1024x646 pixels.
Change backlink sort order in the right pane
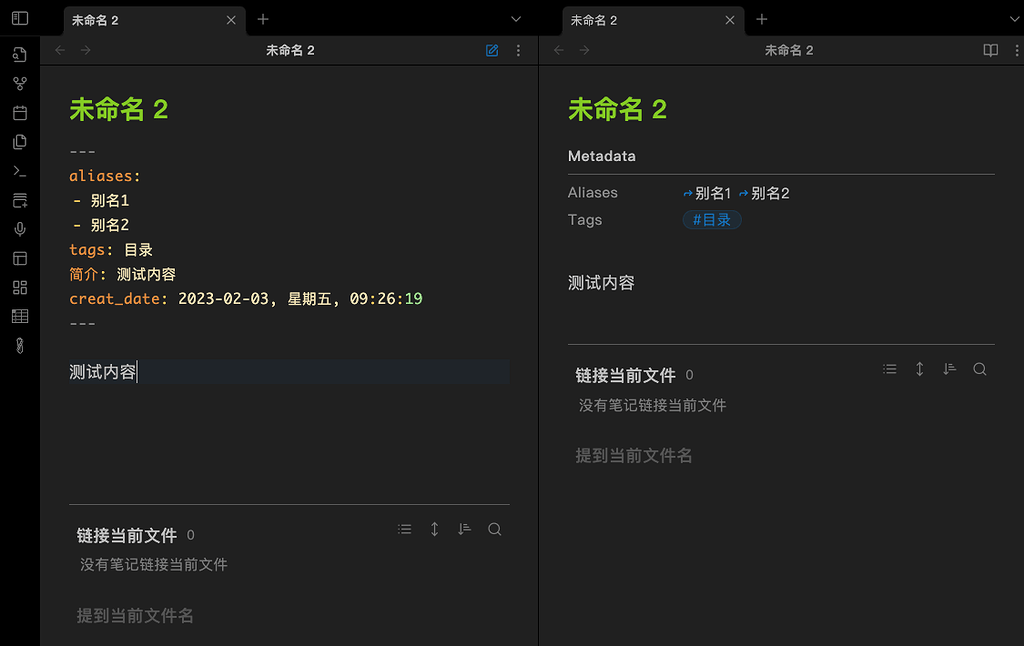pyautogui.click(x=949, y=369)
